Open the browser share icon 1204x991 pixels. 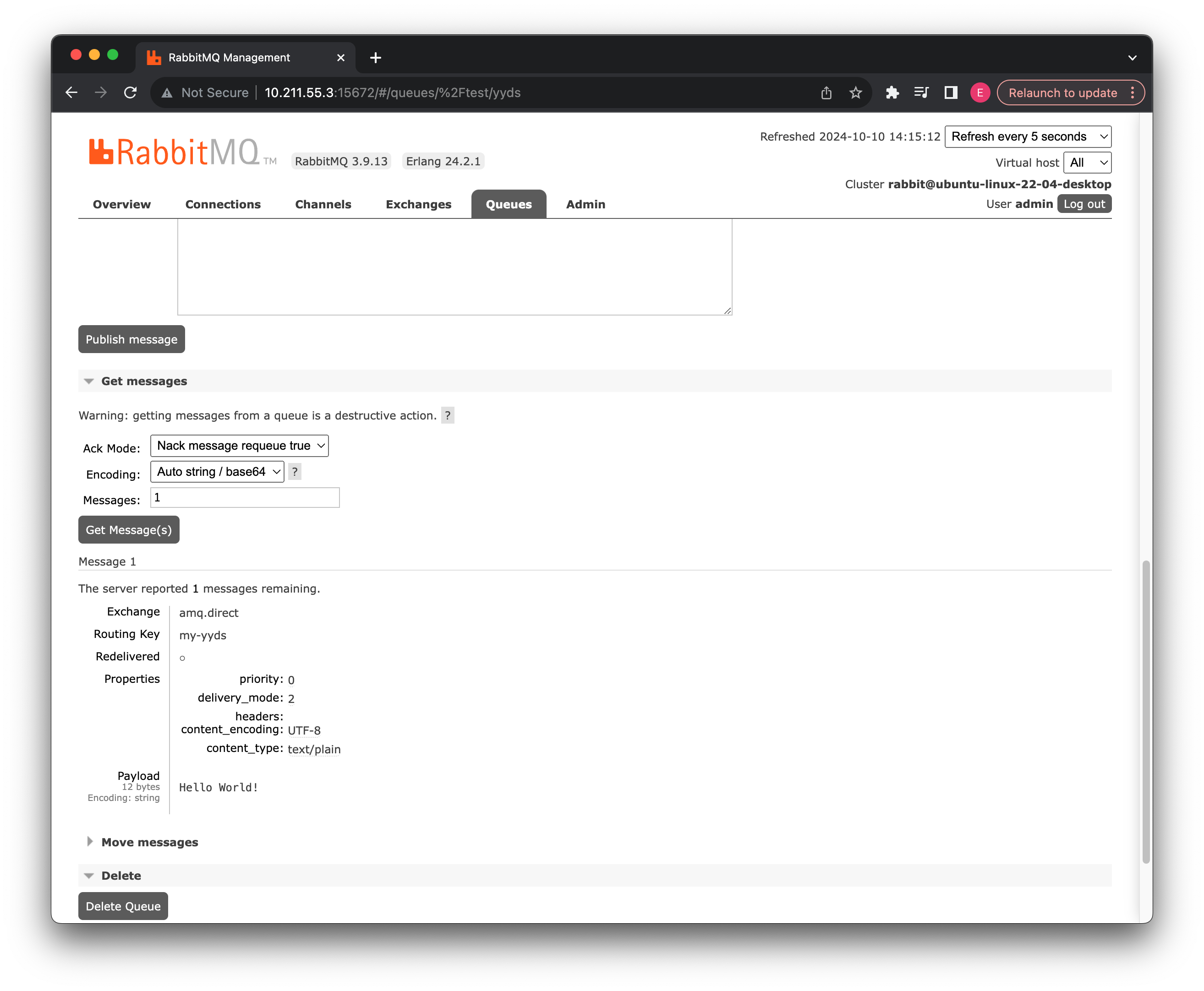point(826,93)
